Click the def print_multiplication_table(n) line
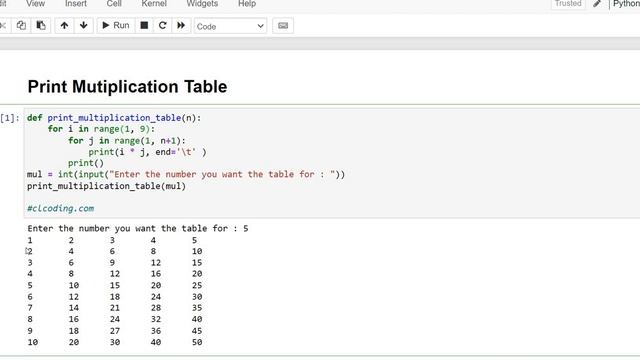Viewport: 640px width, 360px height. coord(114,118)
